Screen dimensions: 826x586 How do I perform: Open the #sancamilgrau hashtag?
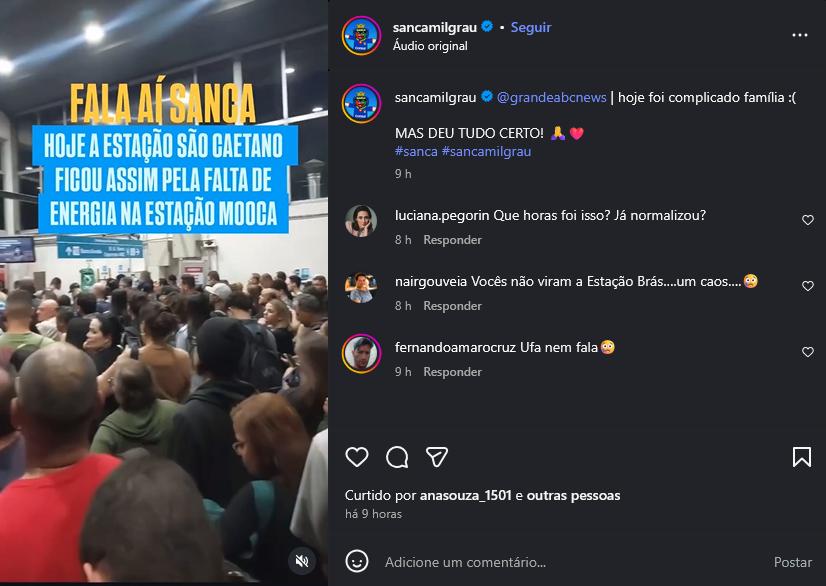click(486, 151)
